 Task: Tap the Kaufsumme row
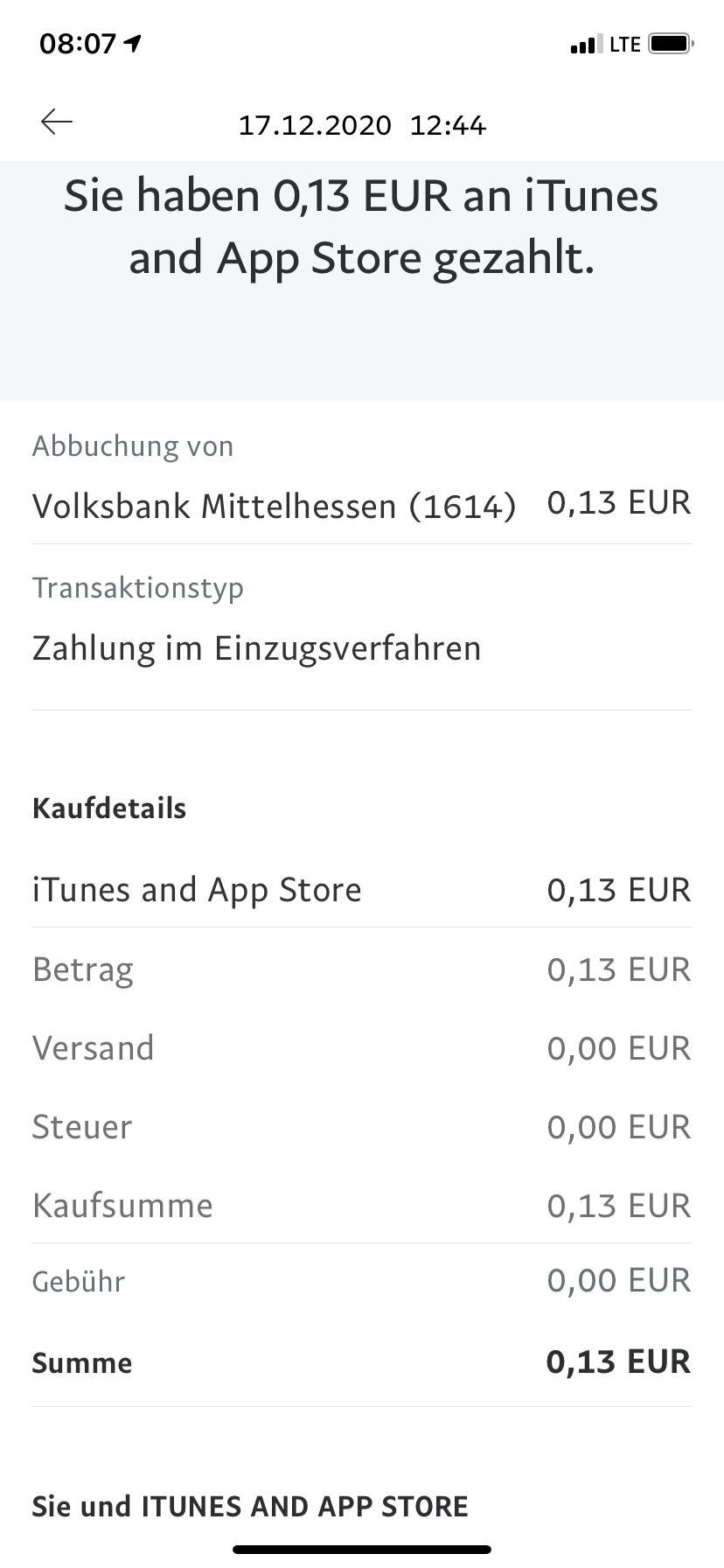pyautogui.click(x=362, y=1206)
